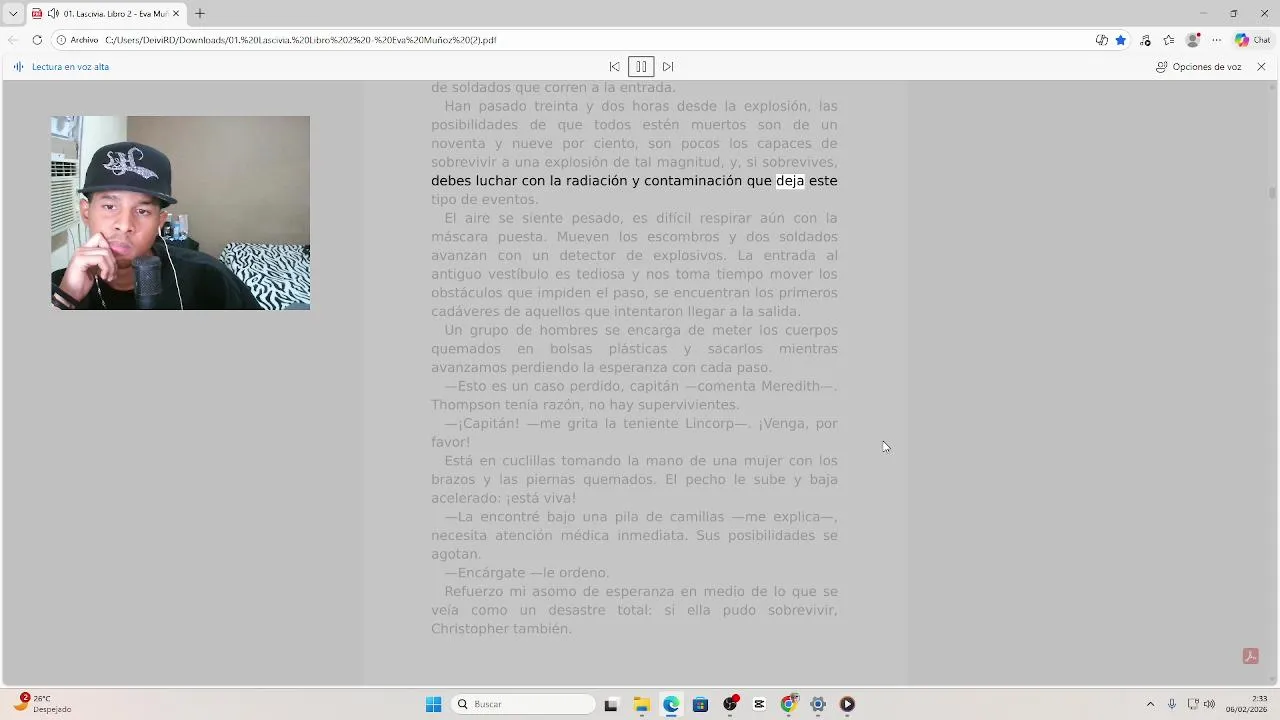Open the media control music icon
The width and height of the screenshot is (1280, 720).
[1146, 40]
